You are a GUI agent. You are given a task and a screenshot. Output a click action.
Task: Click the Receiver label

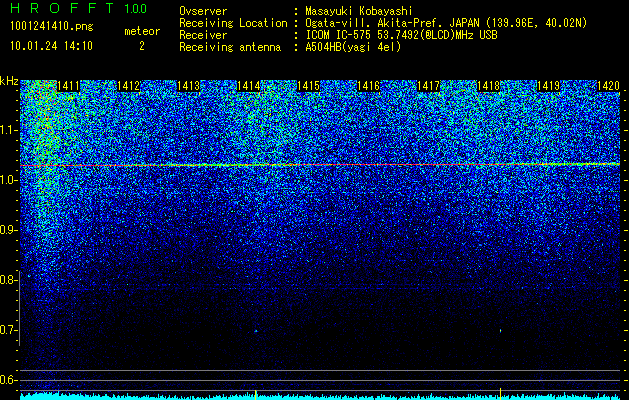point(203,35)
